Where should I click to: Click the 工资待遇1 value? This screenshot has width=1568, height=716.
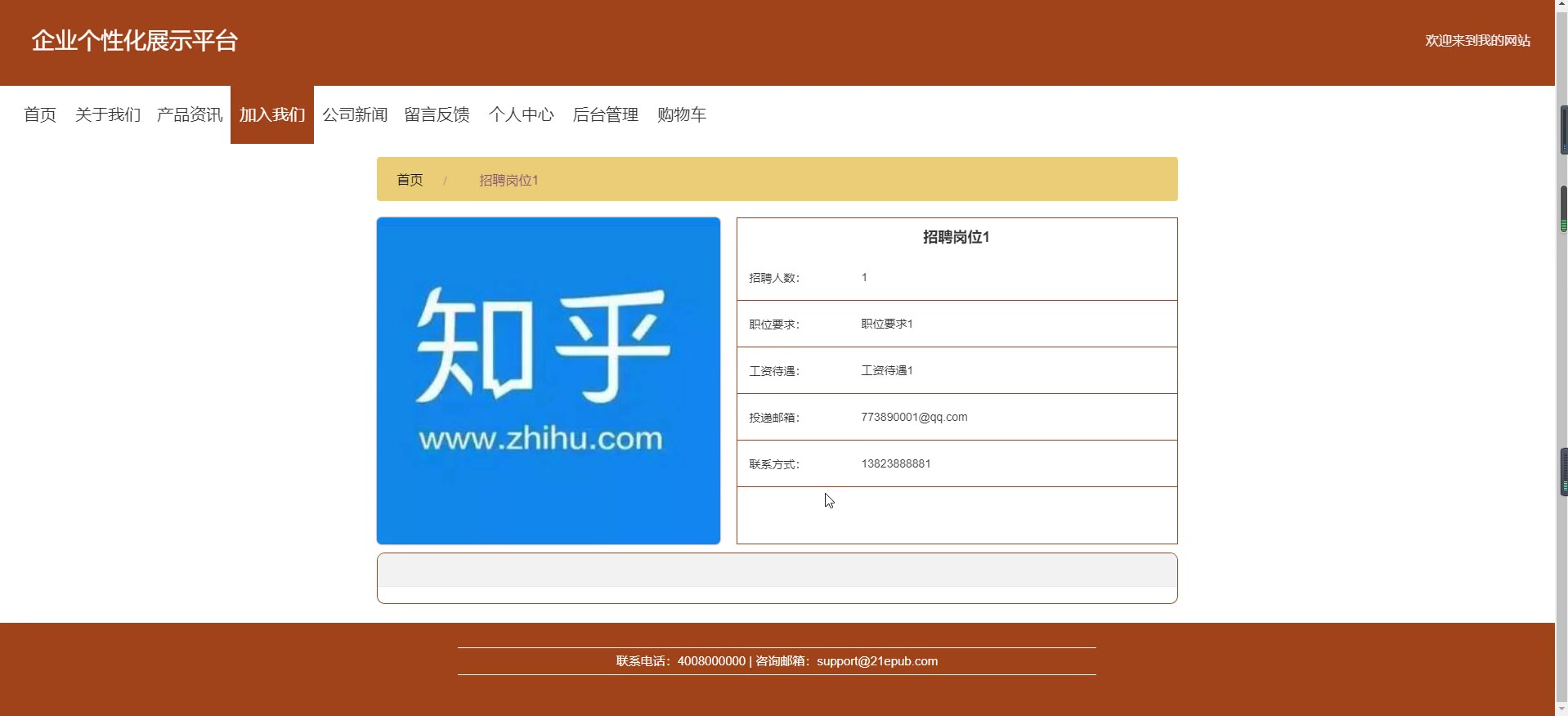[x=887, y=370]
